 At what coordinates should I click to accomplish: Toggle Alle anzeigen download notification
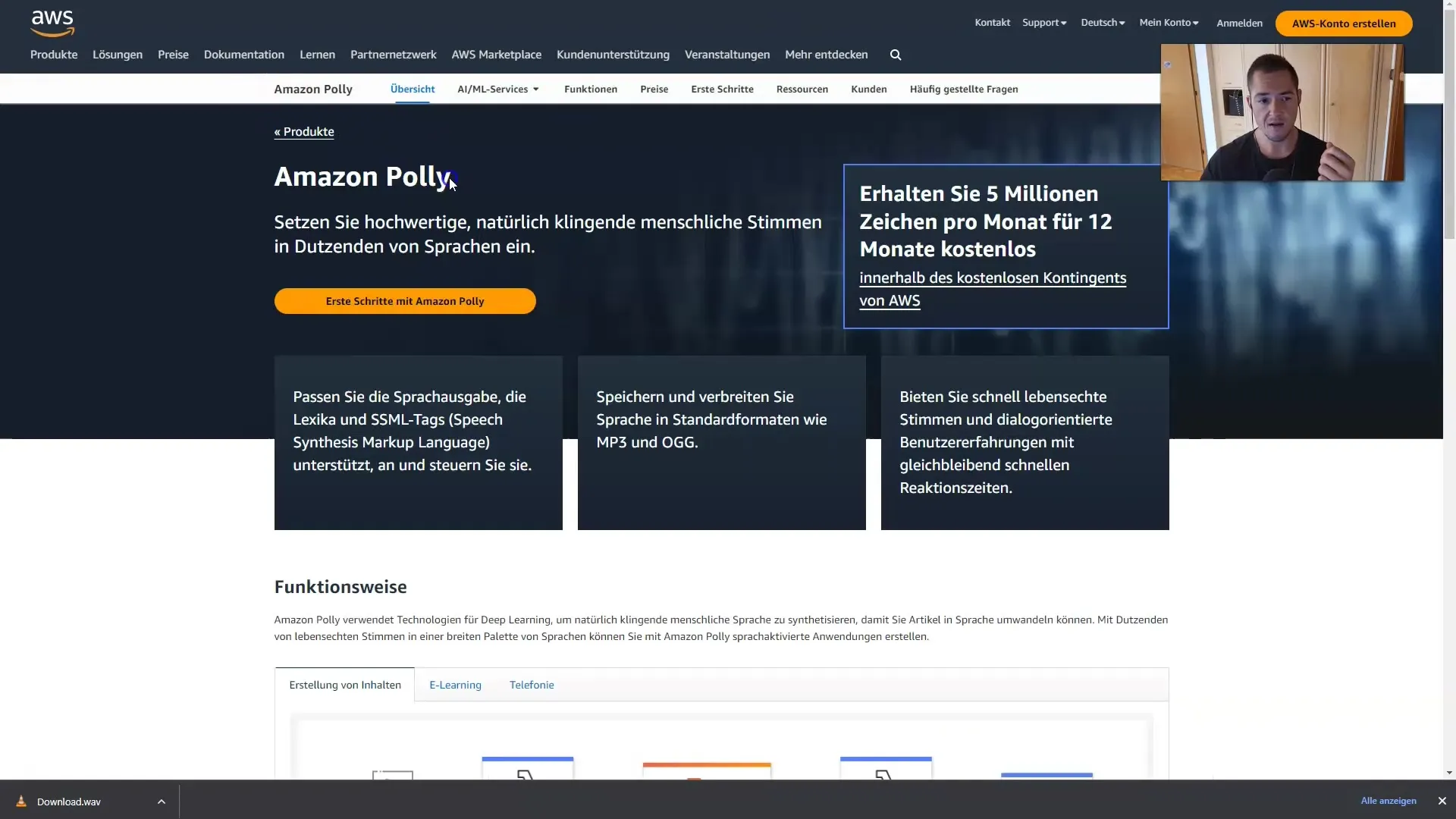[1388, 801]
